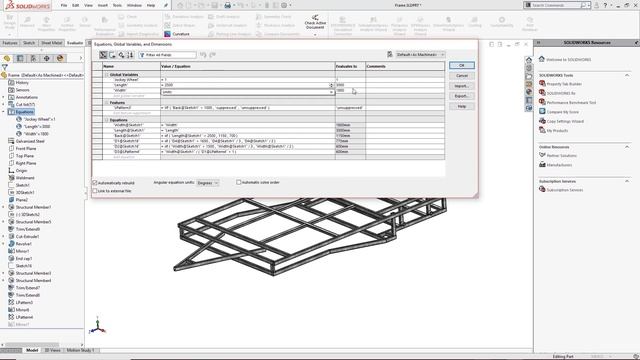Open DisplayManager sphere tab icon
Screen dimensions: 640x360
60,58
